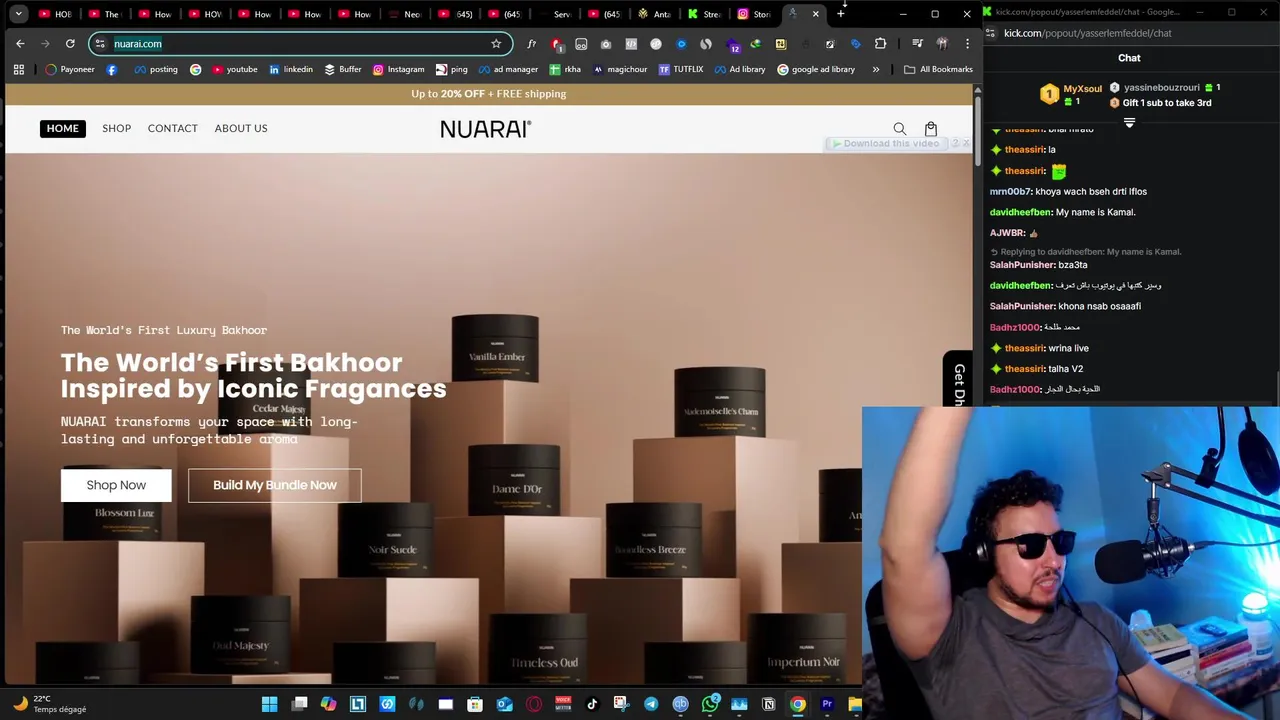This screenshot has height=720, width=1280.
Task: Expand hidden bookmarks chevron
Action: (876, 70)
